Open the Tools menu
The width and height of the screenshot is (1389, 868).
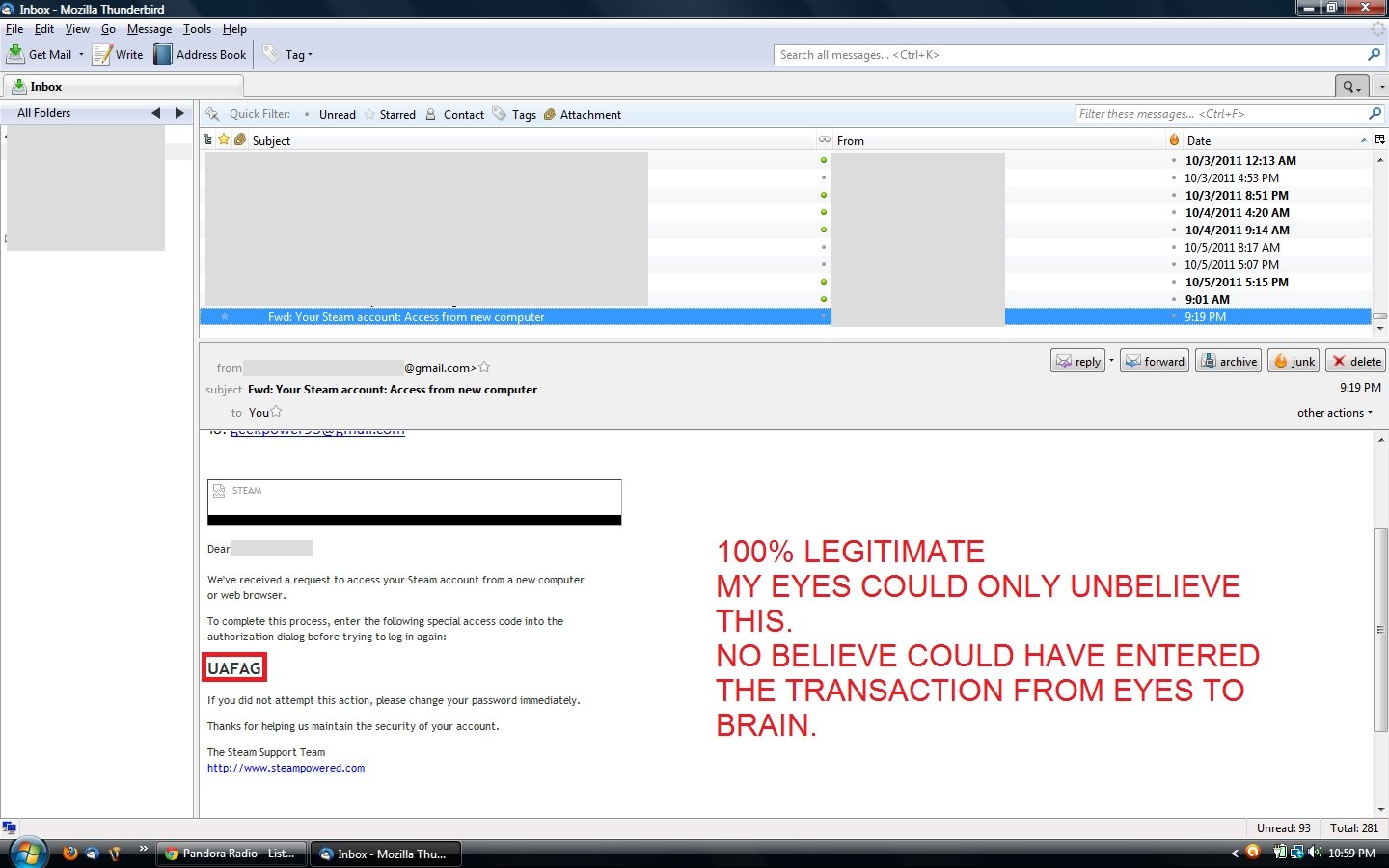click(x=197, y=29)
